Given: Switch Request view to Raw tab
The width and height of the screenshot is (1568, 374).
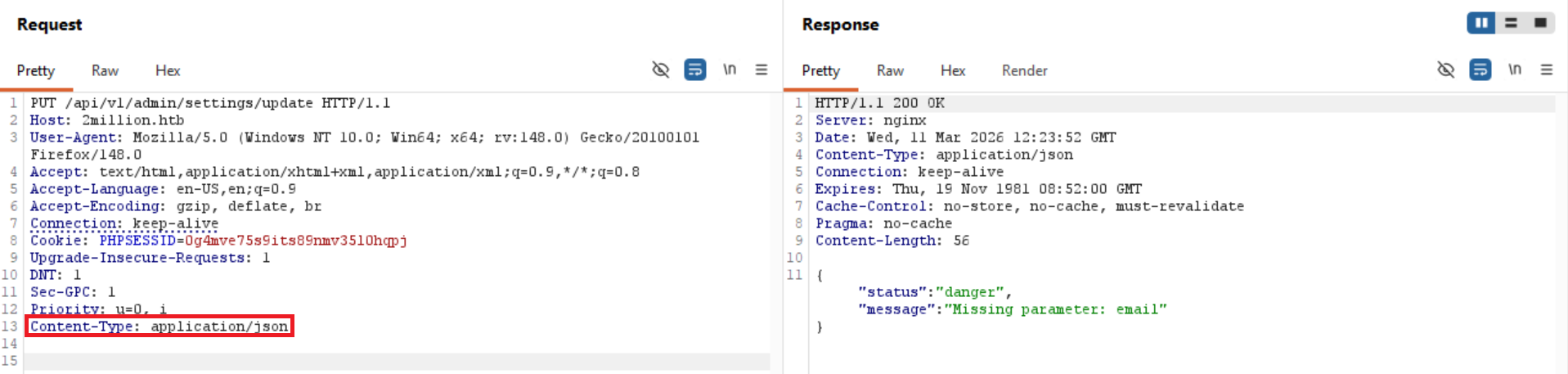Looking at the screenshot, I should pyautogui.click(x=105, y=70).
